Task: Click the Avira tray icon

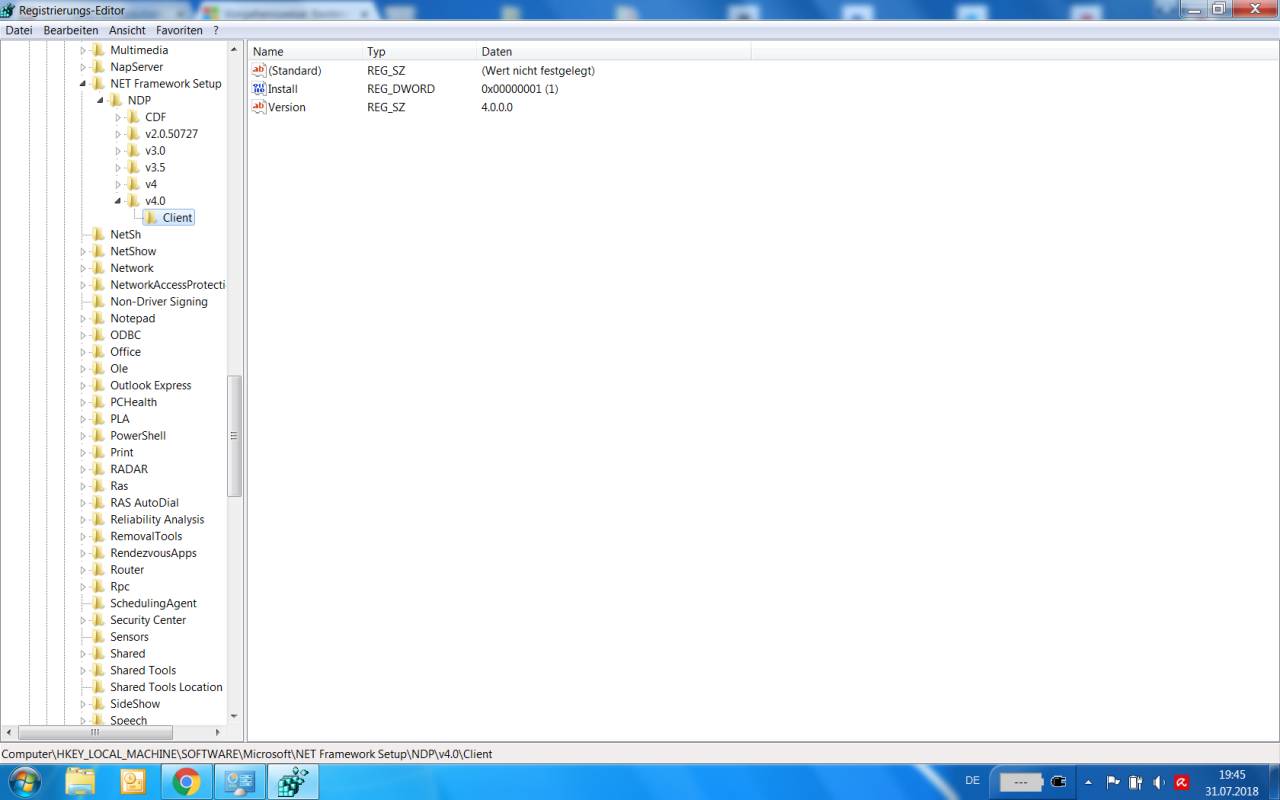Action: click(1182, 782)
